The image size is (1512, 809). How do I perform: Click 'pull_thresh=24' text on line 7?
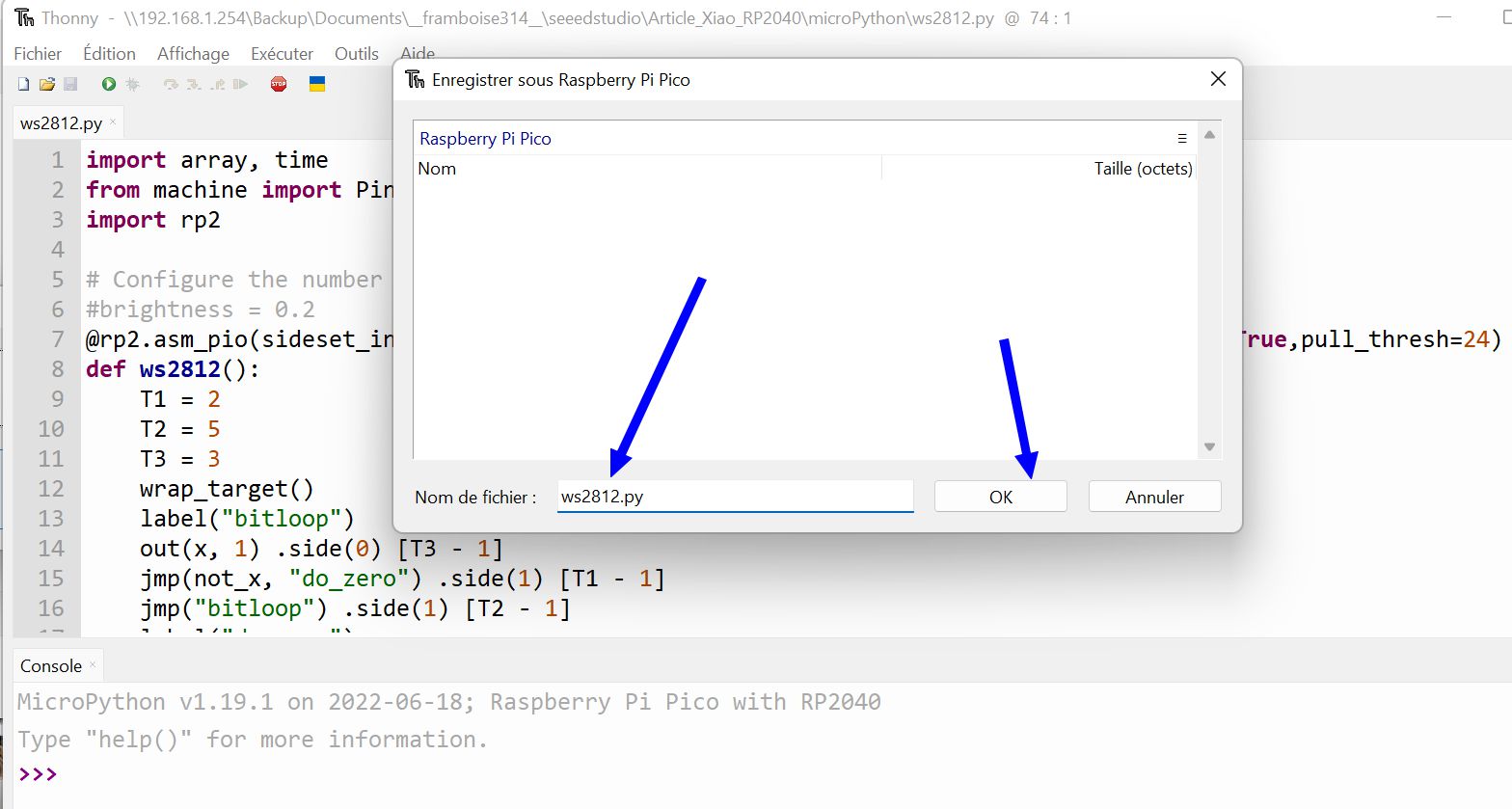pyautogui.click(x=1395, y=339)
